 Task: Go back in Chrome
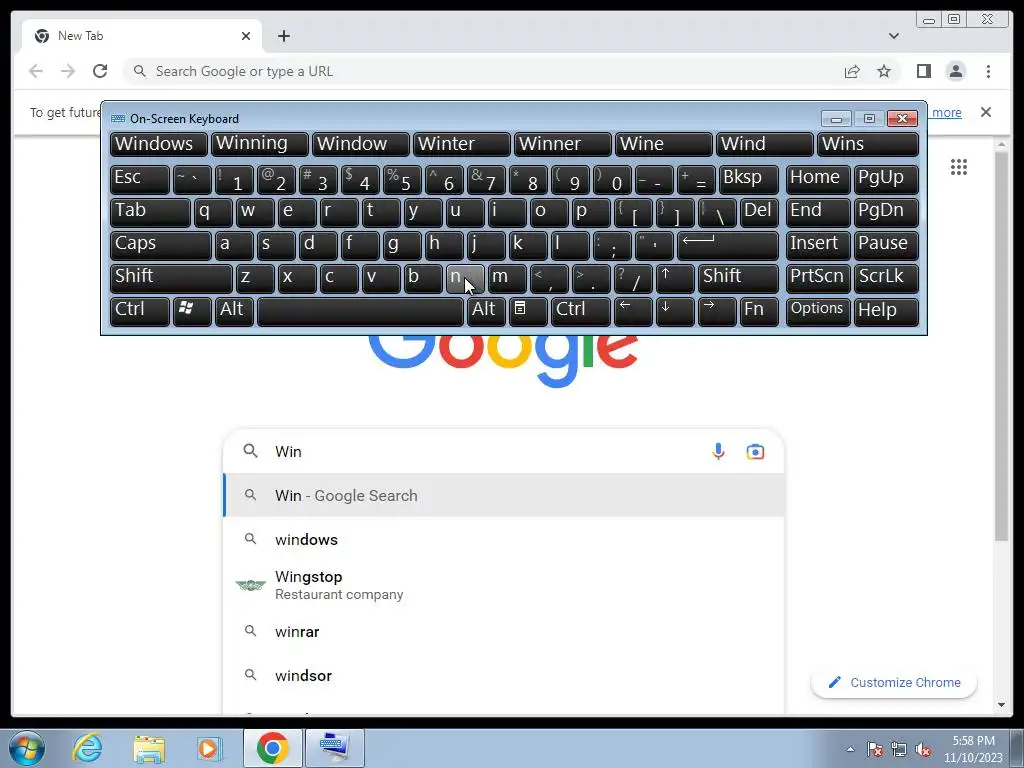click(x=36, y=71)
